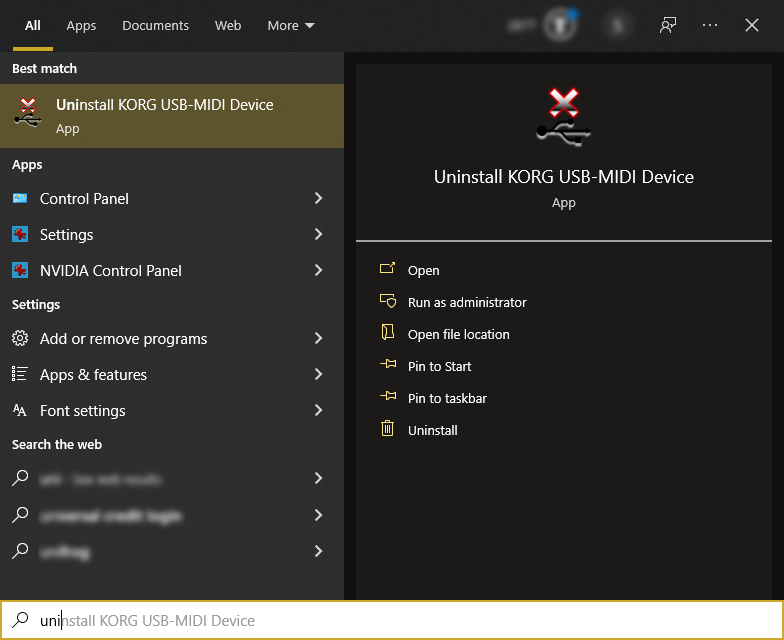Expand the first web search result arrow

pos(318,478)
